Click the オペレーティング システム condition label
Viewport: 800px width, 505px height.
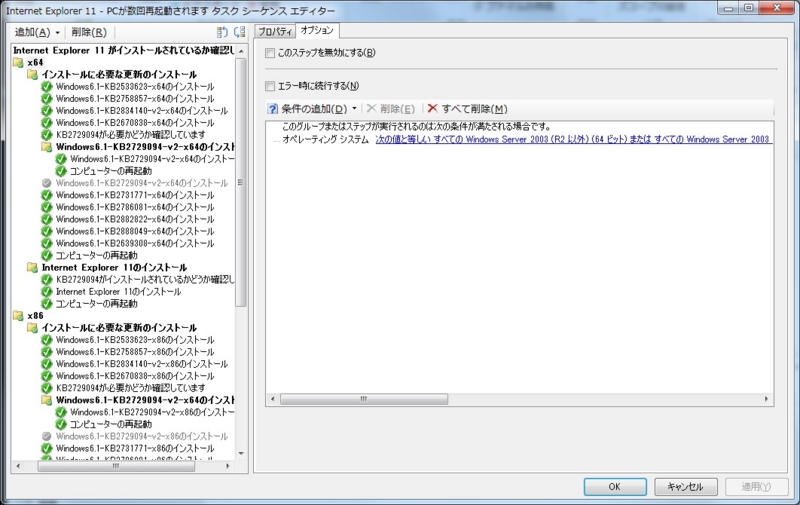pyautogui.click(x=326, y=139)
